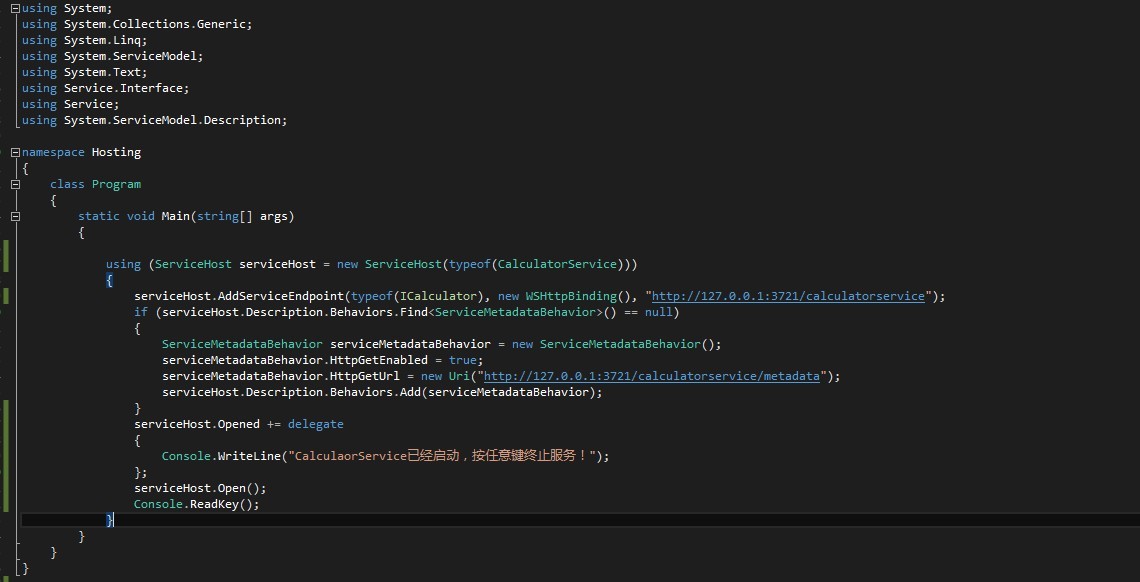This screenshot has width=1140, height=582.
Task: Click 'using System.Text;' line
Action: pyautogui.click(x=84, y=72)
